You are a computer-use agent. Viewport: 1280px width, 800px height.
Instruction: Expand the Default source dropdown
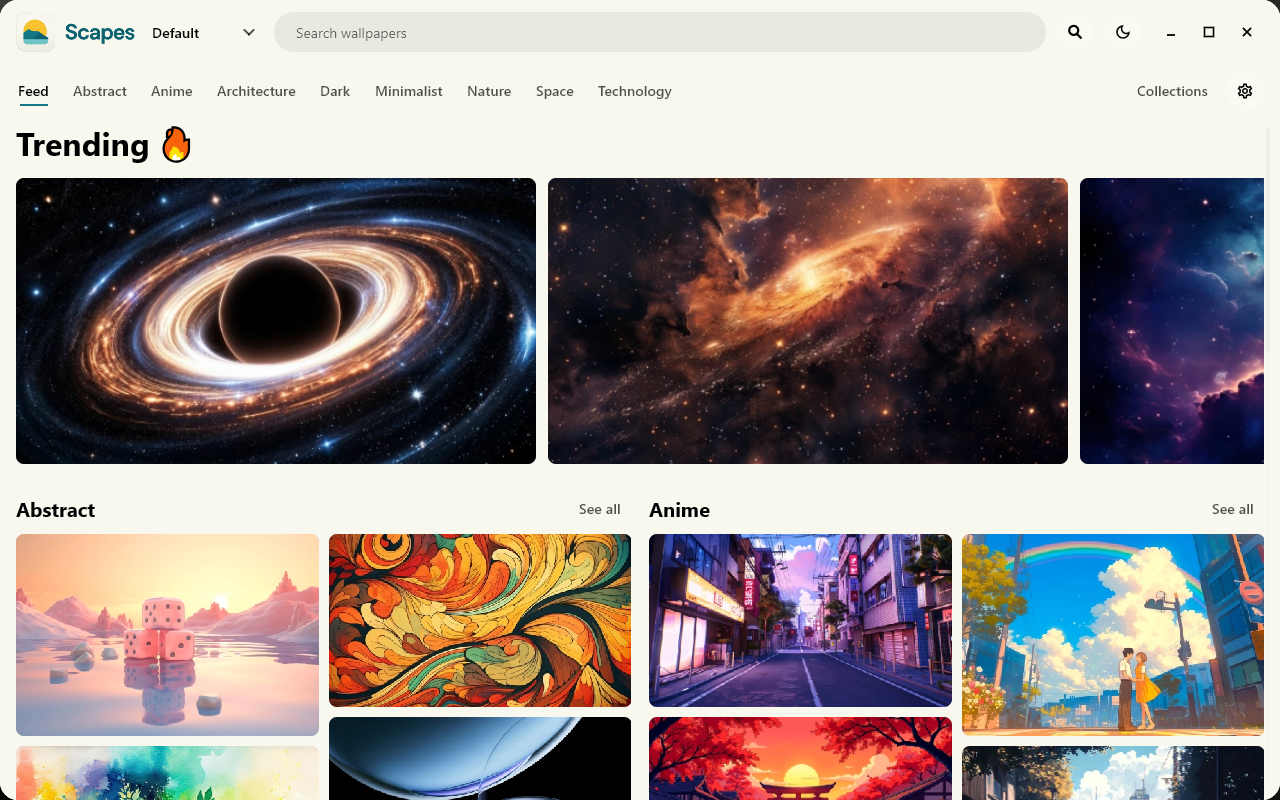coord(204,33)
